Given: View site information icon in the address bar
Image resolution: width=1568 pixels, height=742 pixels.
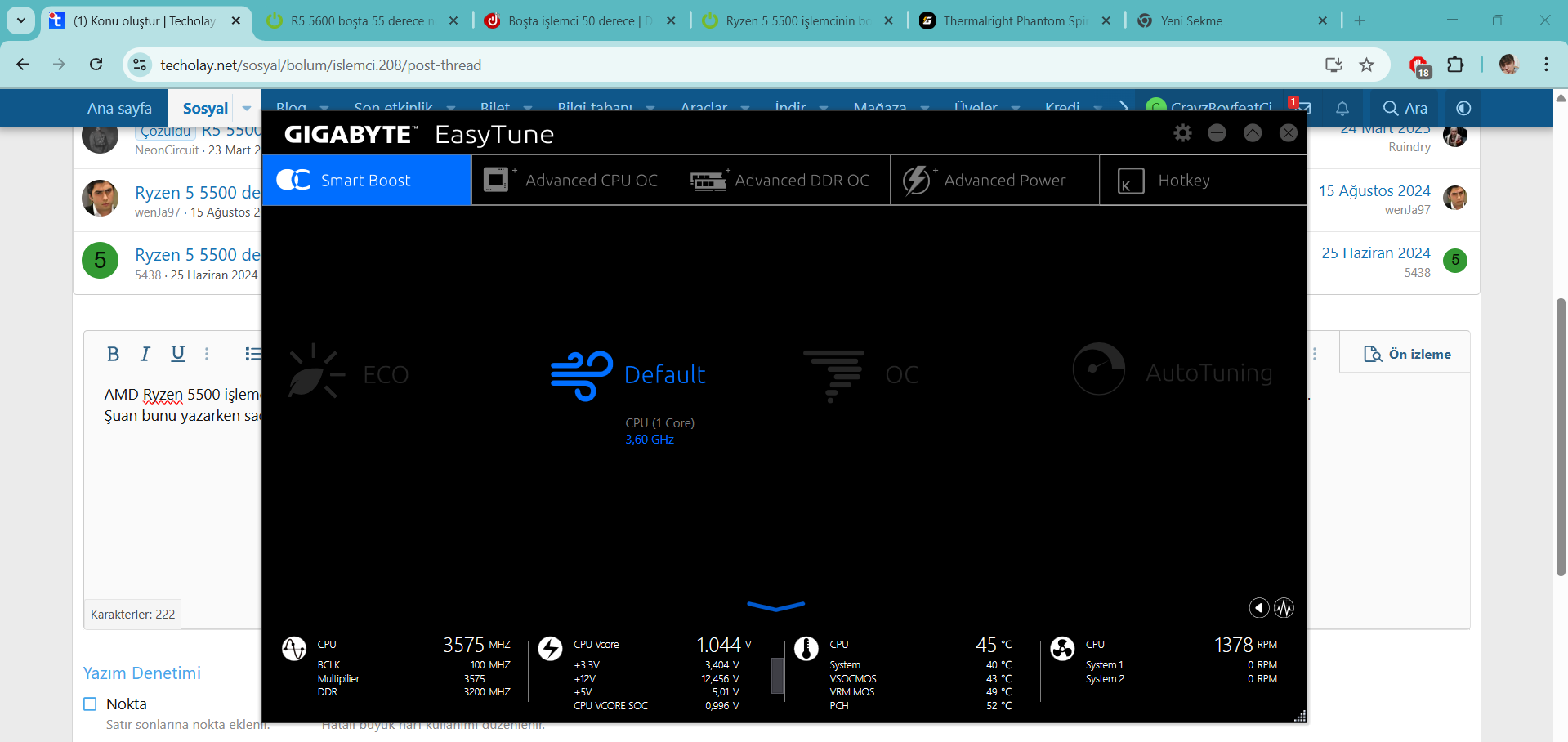Looking at the screenshot, I should pyautogui.click(x=140, y=65).
